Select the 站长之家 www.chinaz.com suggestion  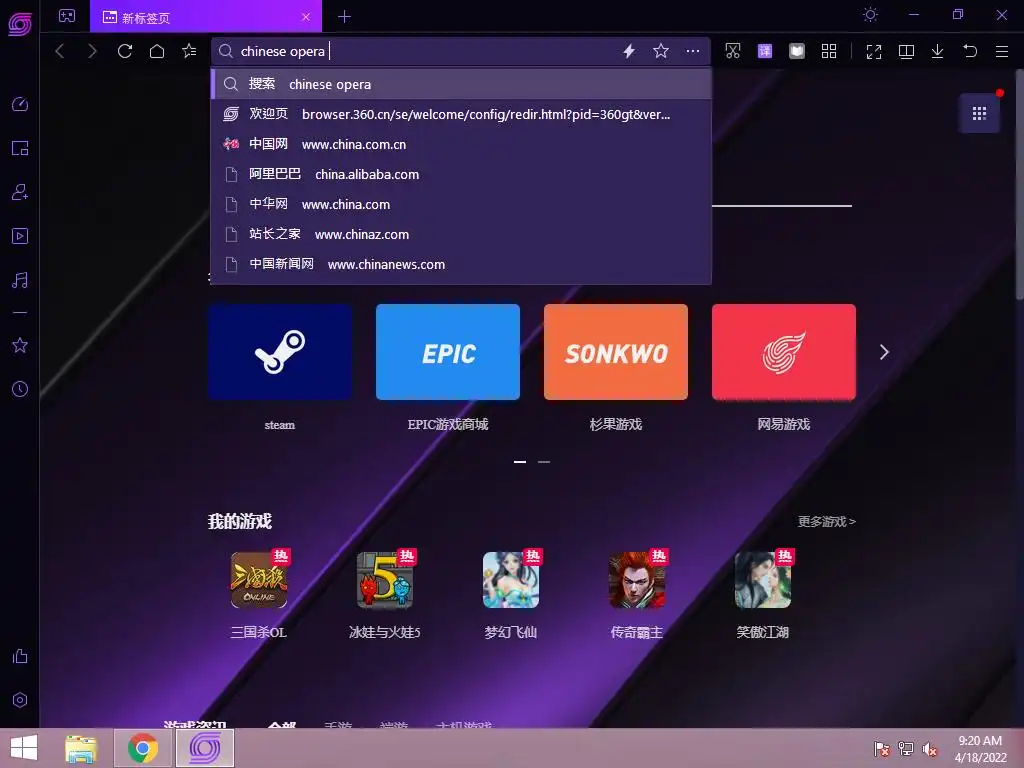click(x=461, y=234)
